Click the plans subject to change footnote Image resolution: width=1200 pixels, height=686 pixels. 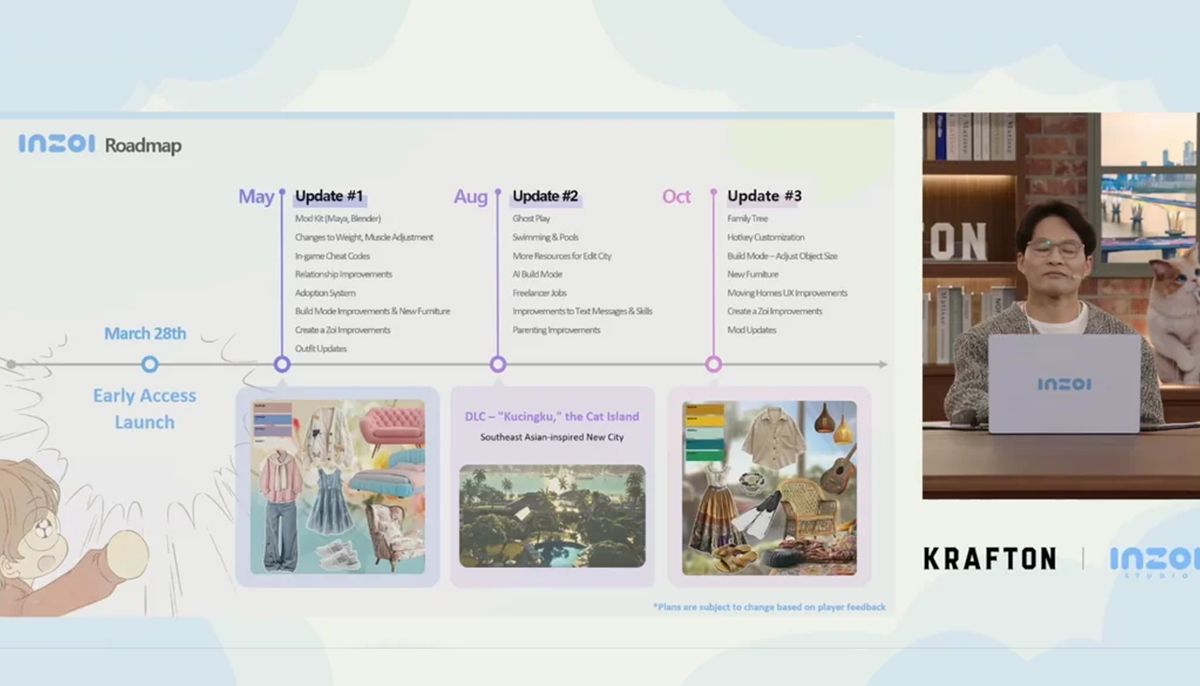pyautogui.click(x=769, y=607)
